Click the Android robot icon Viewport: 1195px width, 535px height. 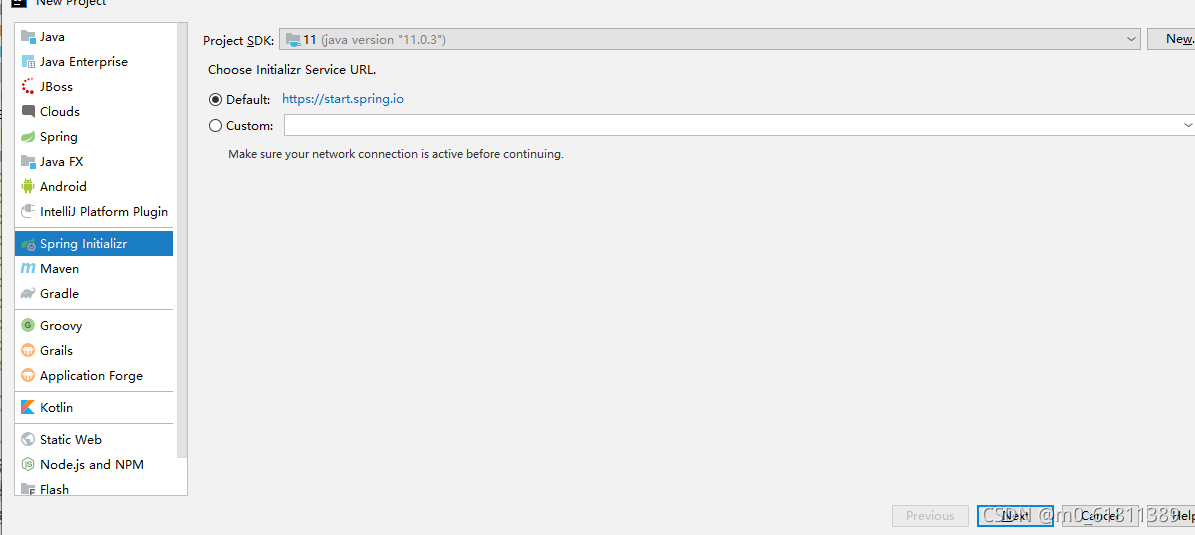coord(28,186)
